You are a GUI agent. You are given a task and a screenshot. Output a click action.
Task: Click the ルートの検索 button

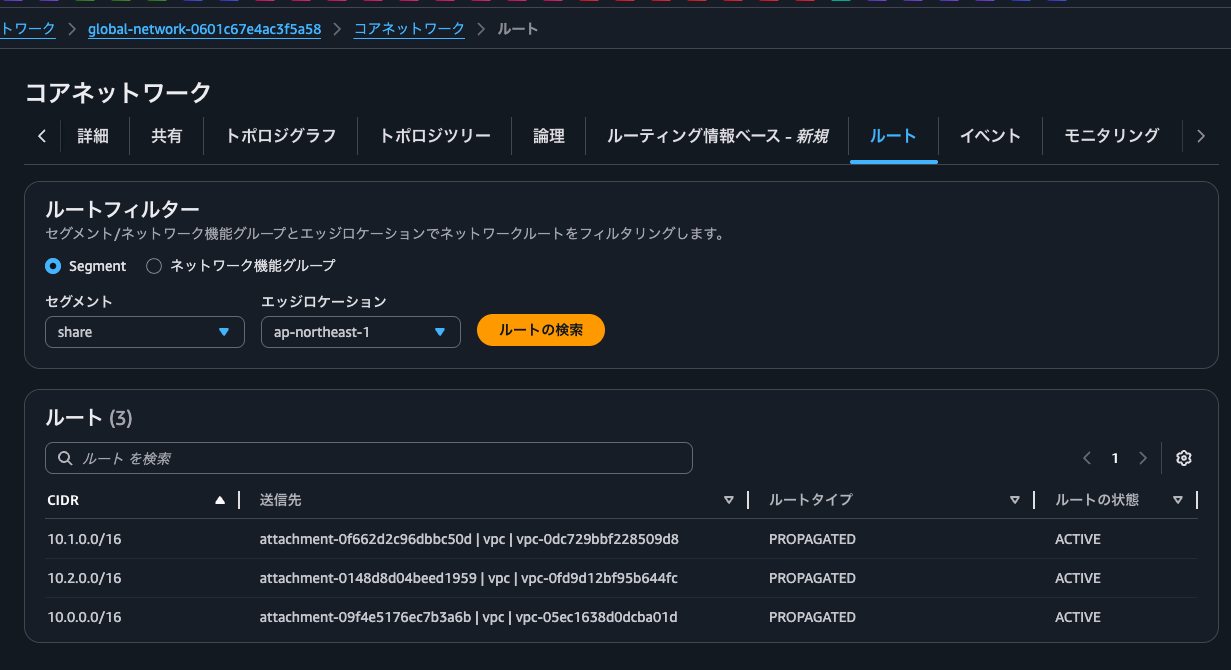[x=540, y=330]
